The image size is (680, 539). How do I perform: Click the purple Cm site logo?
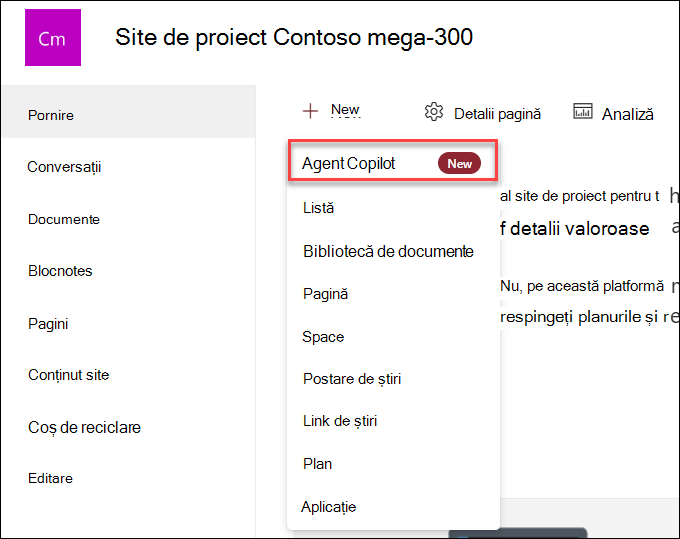tap(53, 38)
